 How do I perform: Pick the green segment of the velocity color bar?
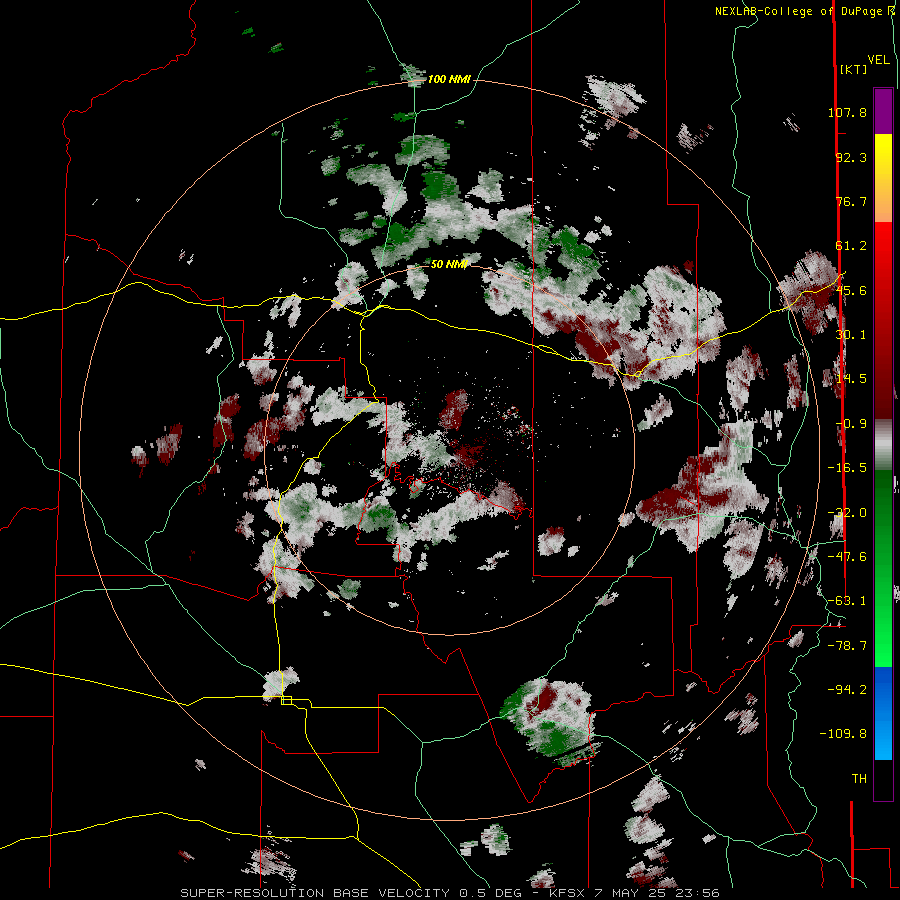(883, 568)
